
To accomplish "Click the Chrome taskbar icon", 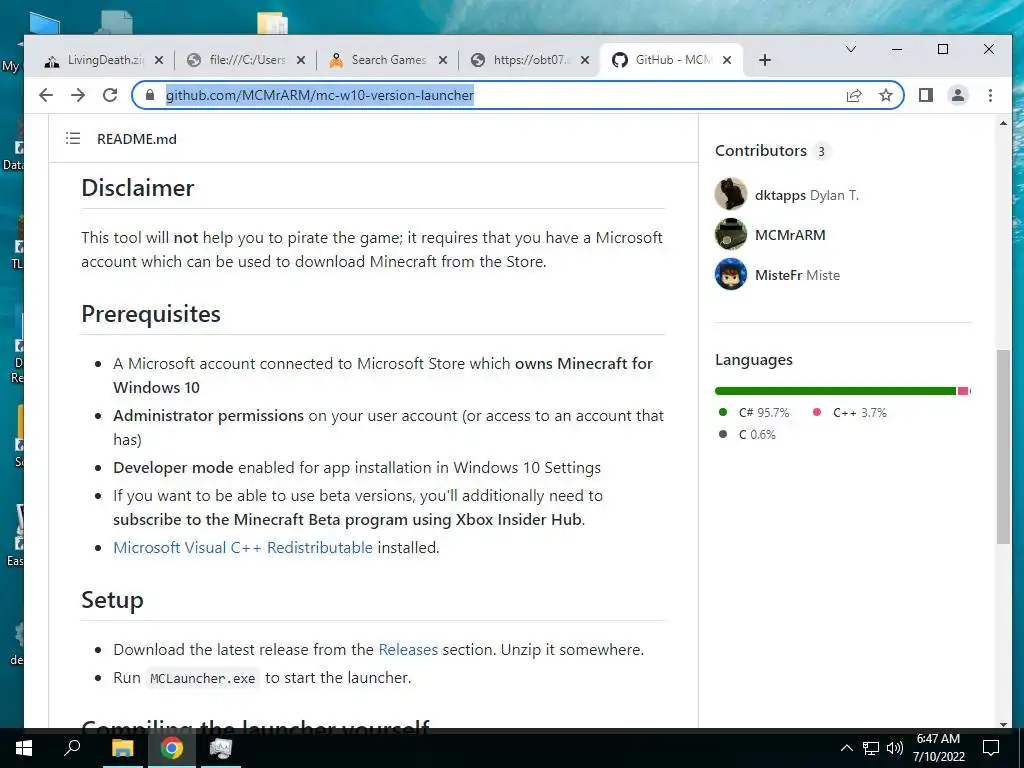I will [x=172, y=748].
